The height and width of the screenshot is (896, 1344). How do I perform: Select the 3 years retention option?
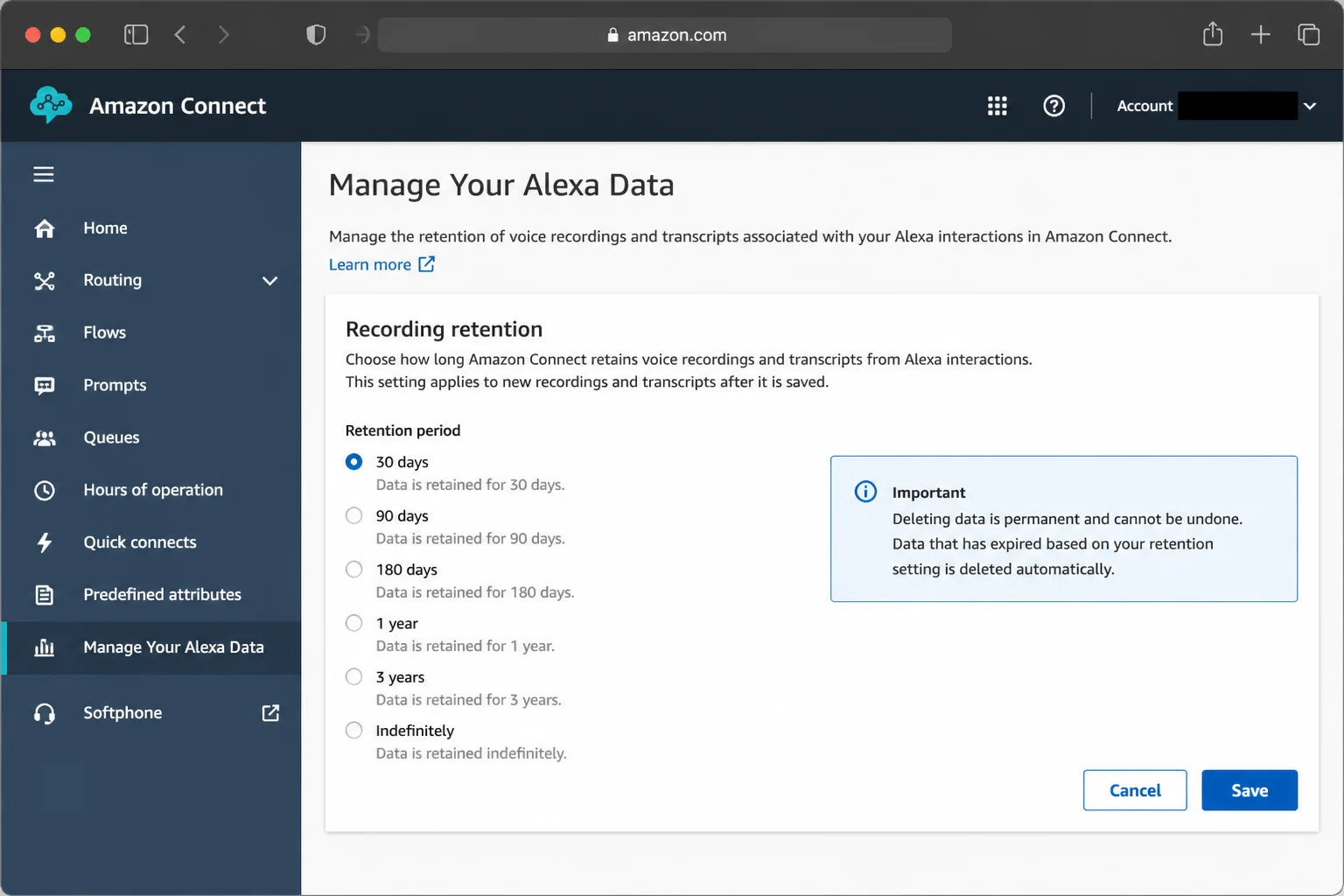point(354,677)
